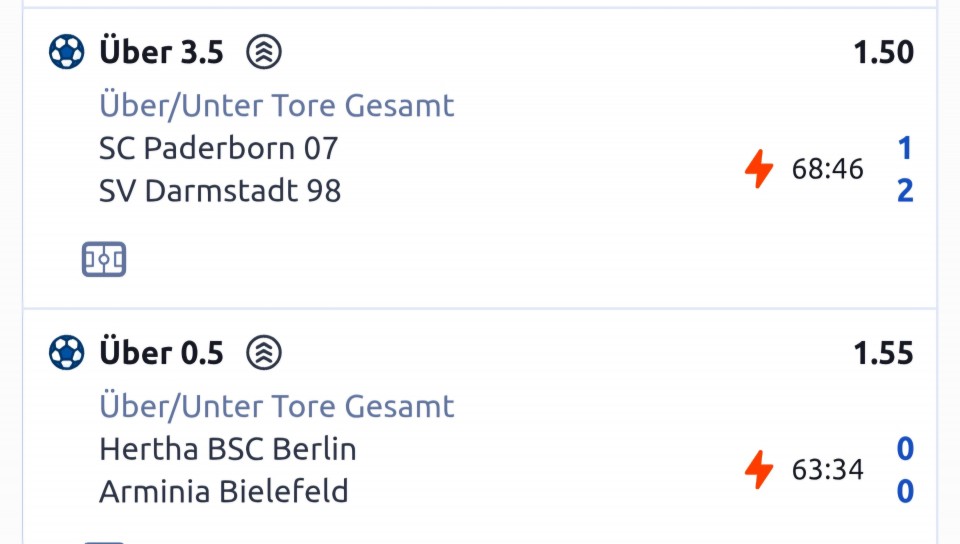This screenshot has height=544, width=960.
Task: Click the soccer ball icon beside Über 3.5
Action: [x=67, y=52]
